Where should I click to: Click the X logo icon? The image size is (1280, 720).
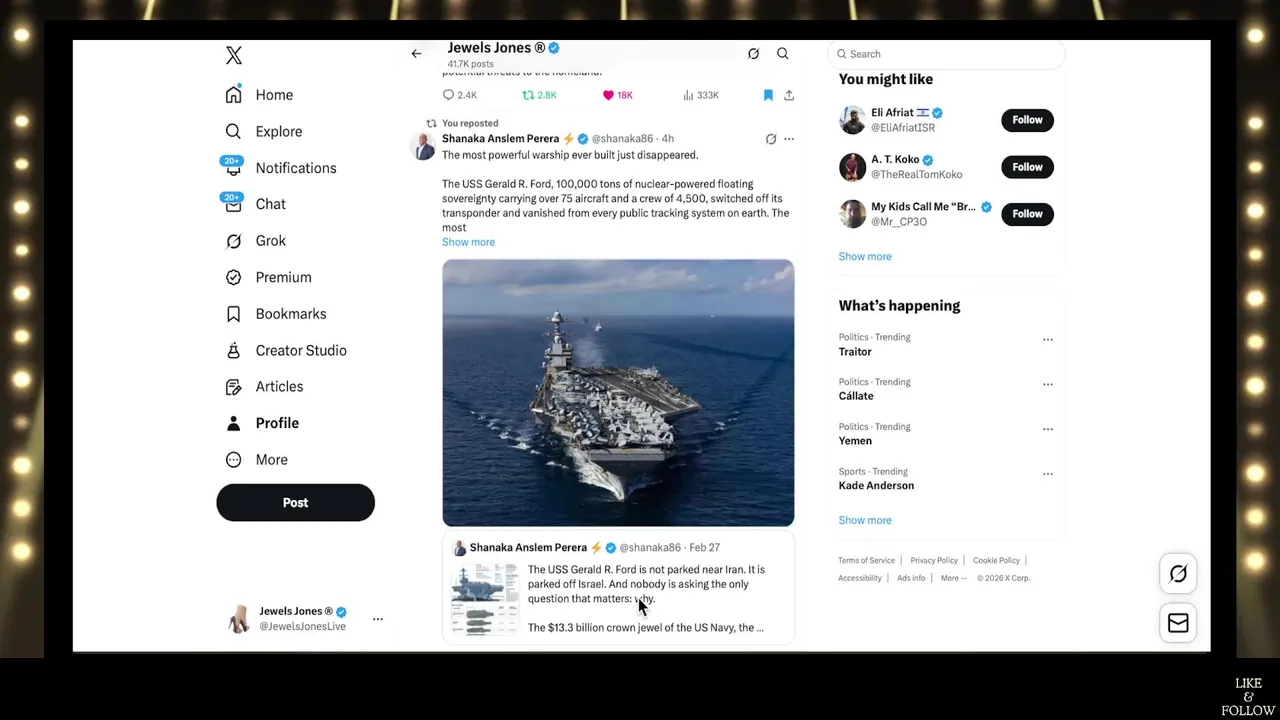pyautogui.click(x=234, y=56)
